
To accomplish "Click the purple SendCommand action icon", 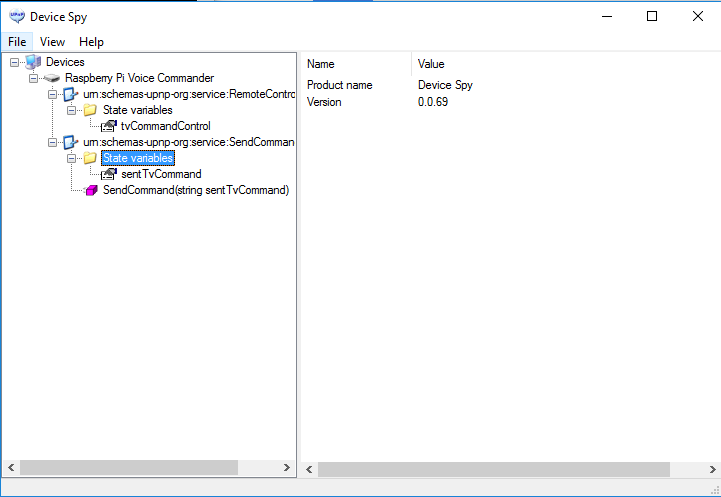I will pos(90,190).
